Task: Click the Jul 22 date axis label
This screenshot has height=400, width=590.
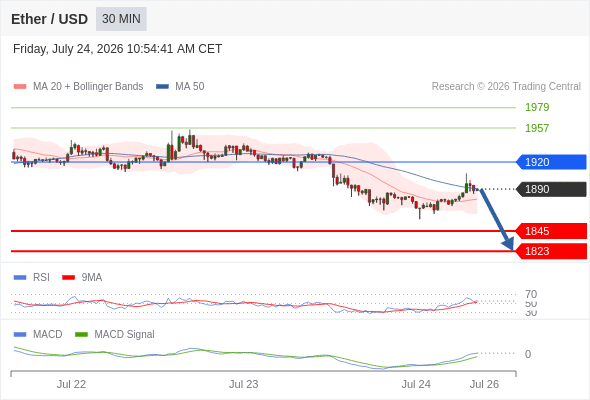Action: 71,384
